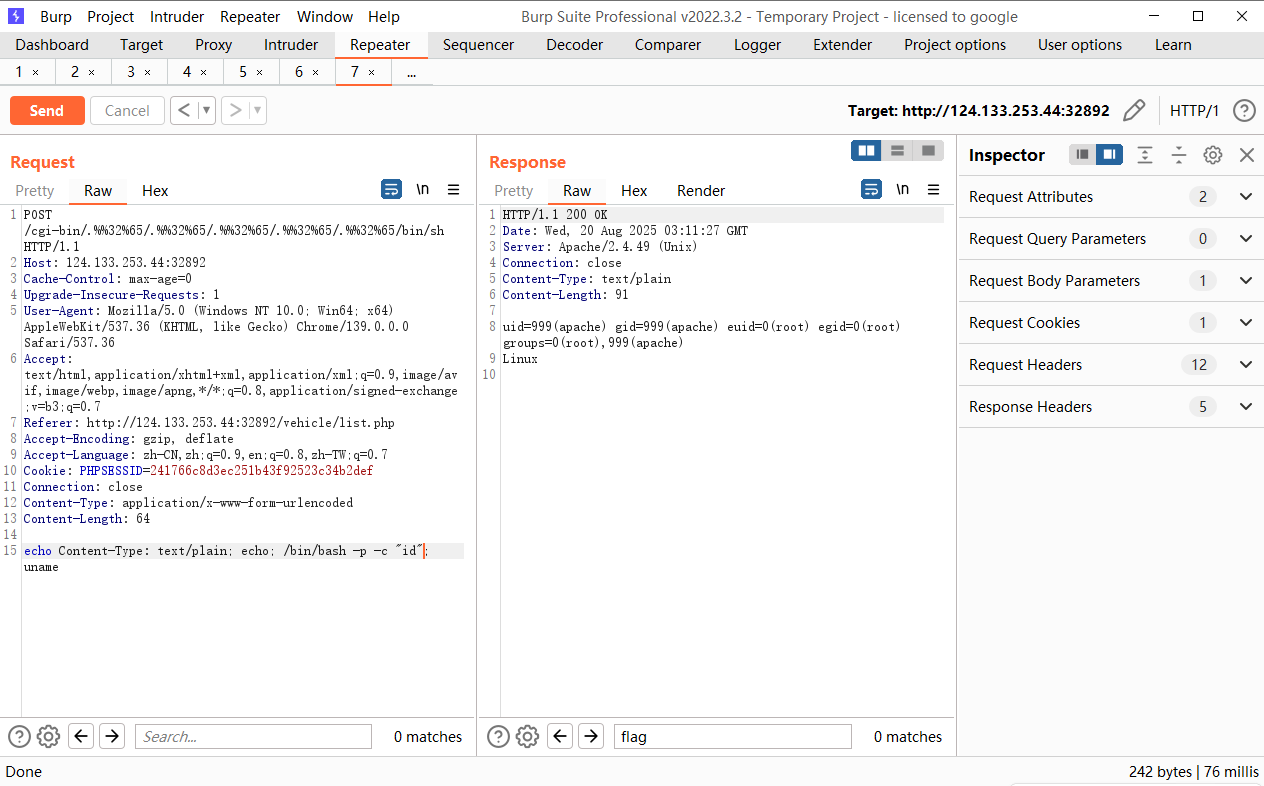Go to next match in Request search
The width and height of the screenshot is (1264, 786).
112,737
